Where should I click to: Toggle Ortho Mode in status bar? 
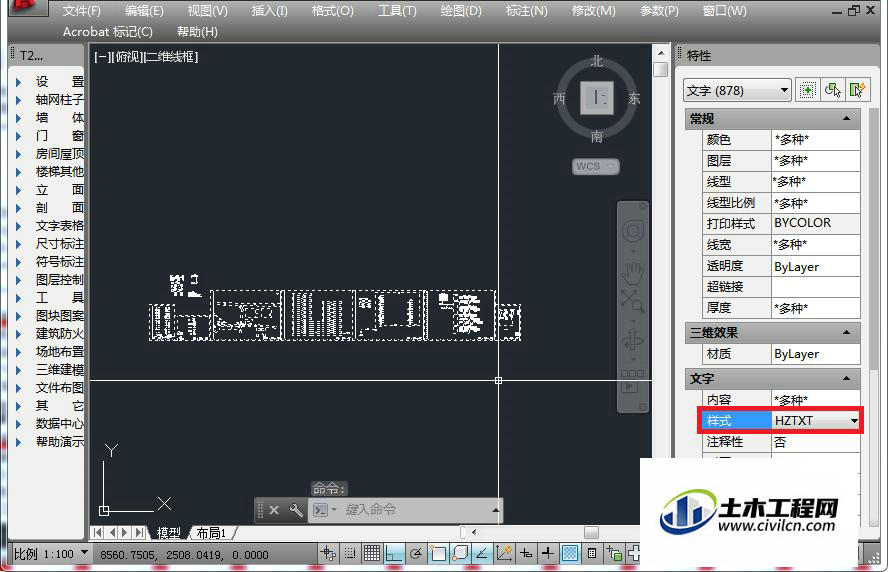[x=394, y=553]
